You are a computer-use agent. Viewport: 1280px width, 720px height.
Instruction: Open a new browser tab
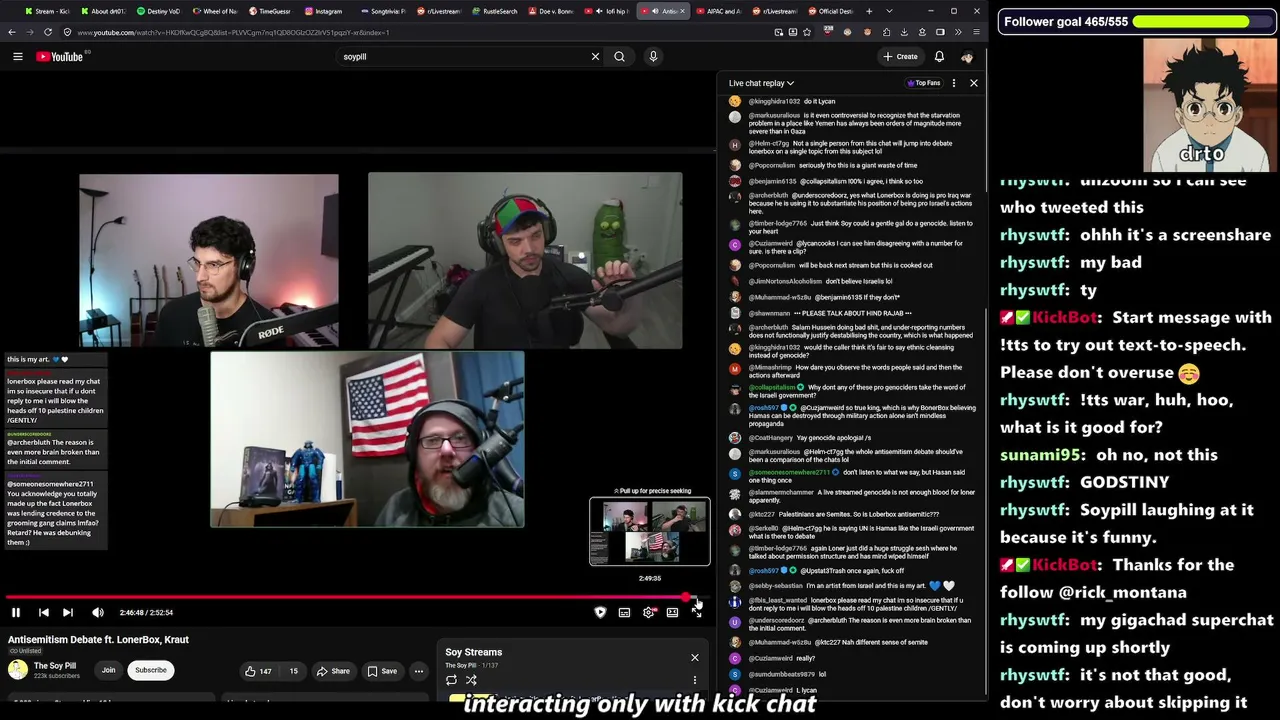click(869, 11)
